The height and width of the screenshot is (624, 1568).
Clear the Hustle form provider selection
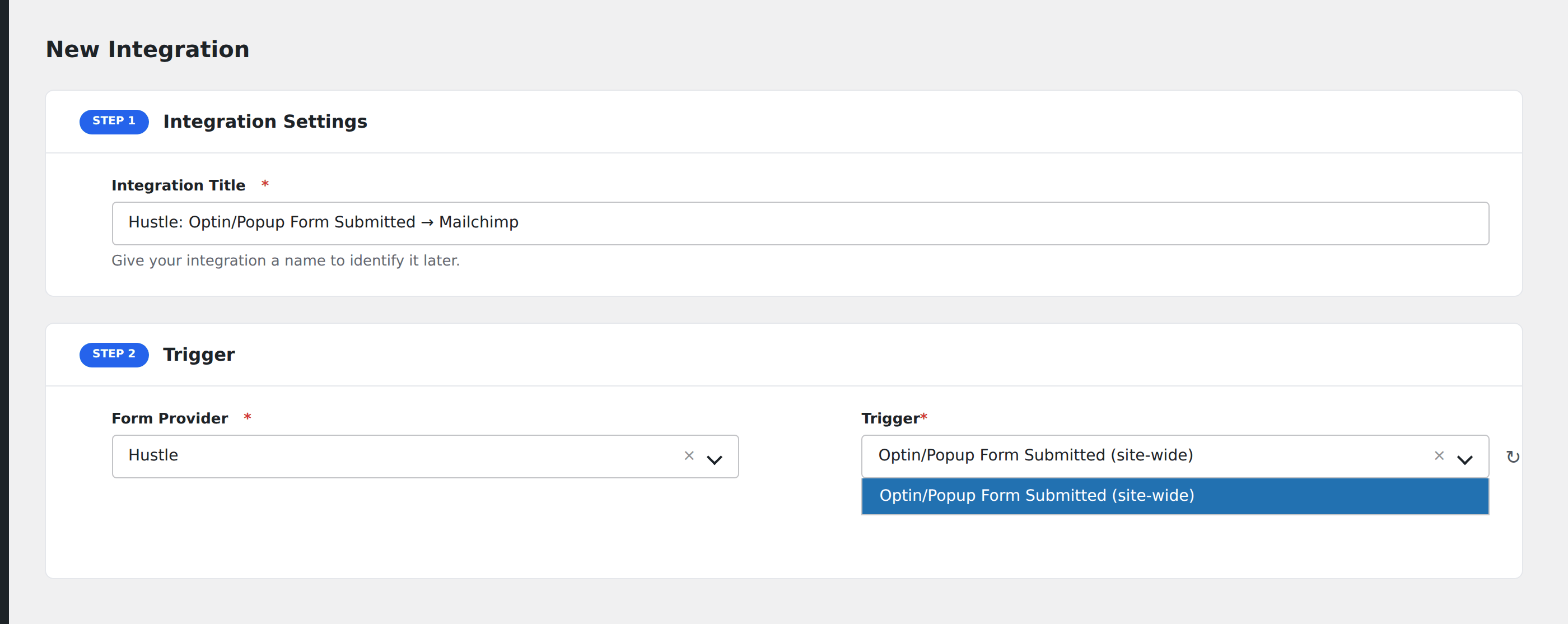coord(689,455)
